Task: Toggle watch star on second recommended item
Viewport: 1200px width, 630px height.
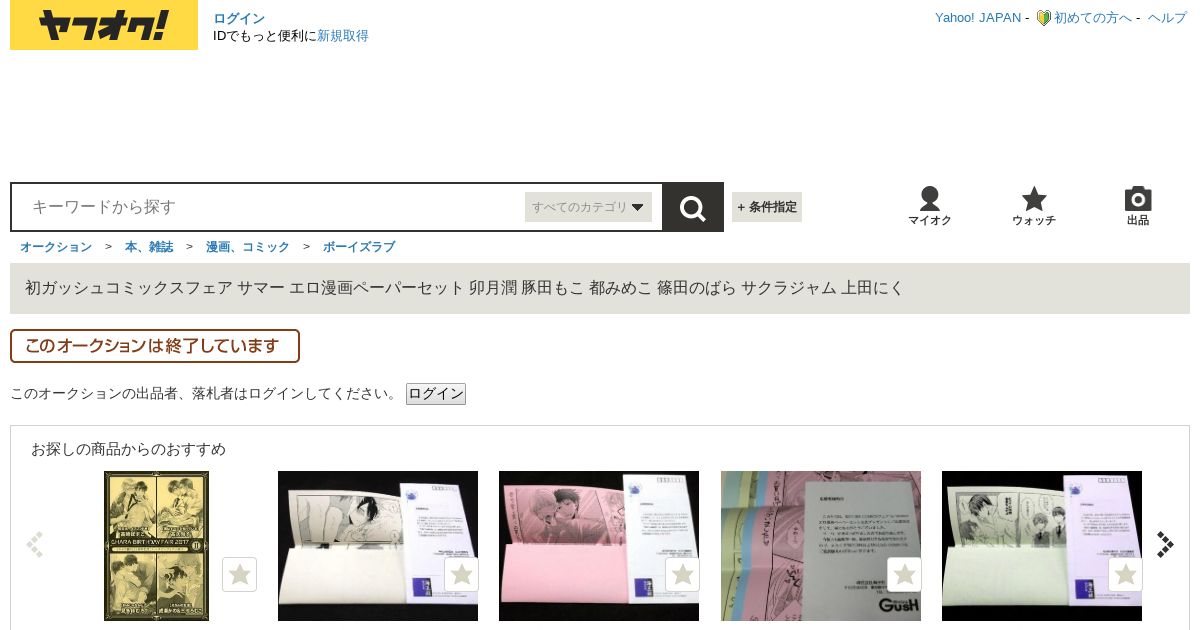Action: tap(461, 574)
